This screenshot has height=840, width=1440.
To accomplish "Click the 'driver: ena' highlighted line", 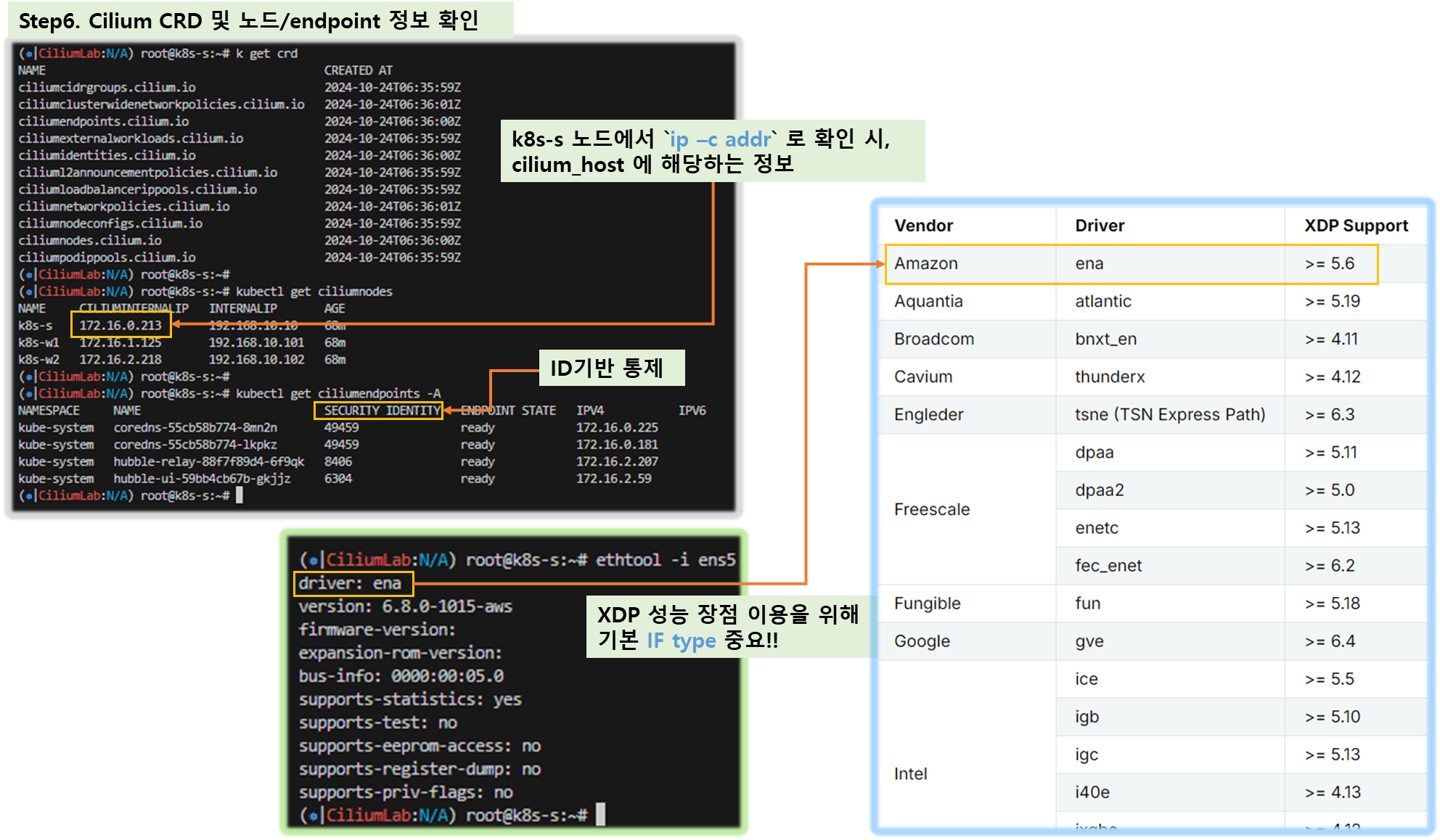I will point(351,583).
